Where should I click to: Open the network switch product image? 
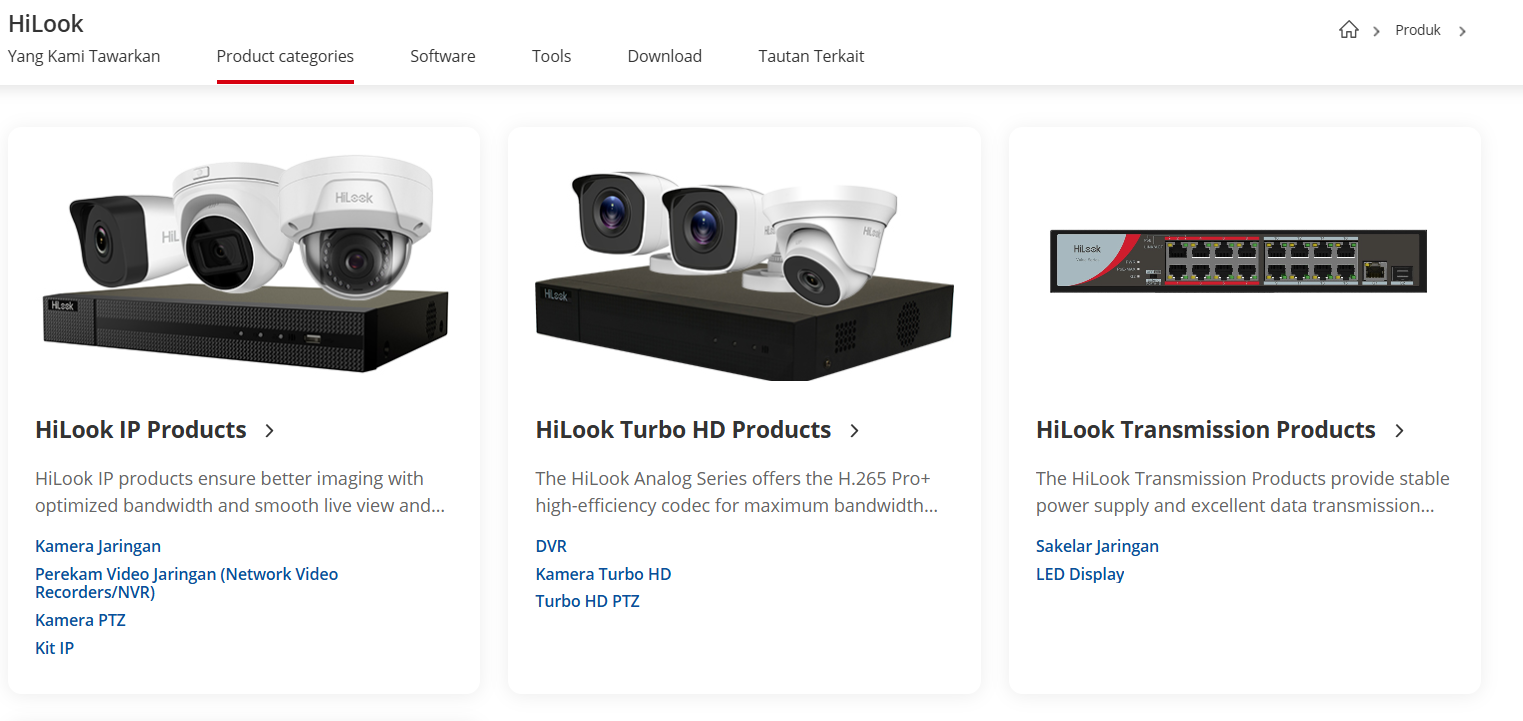coord(1238,261)
